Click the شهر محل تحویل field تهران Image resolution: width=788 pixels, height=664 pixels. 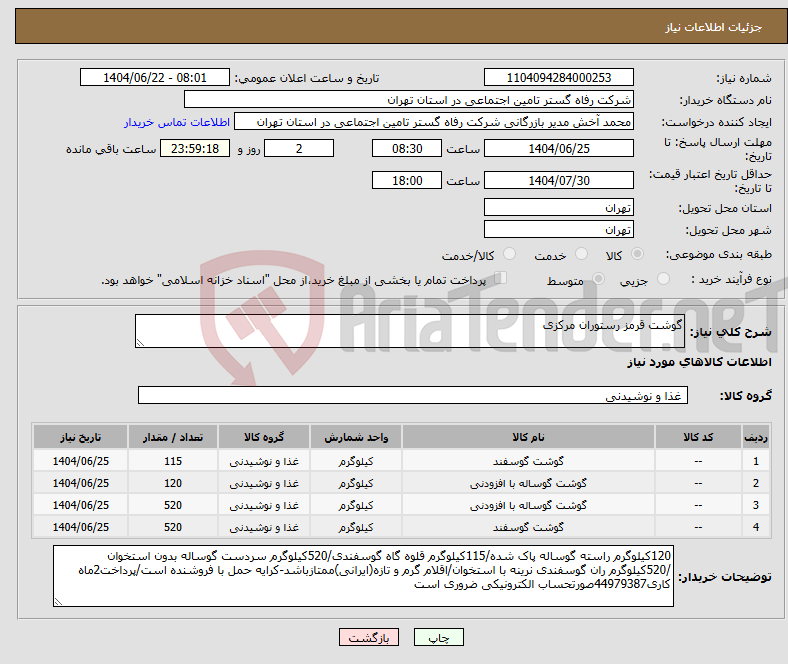558,229
